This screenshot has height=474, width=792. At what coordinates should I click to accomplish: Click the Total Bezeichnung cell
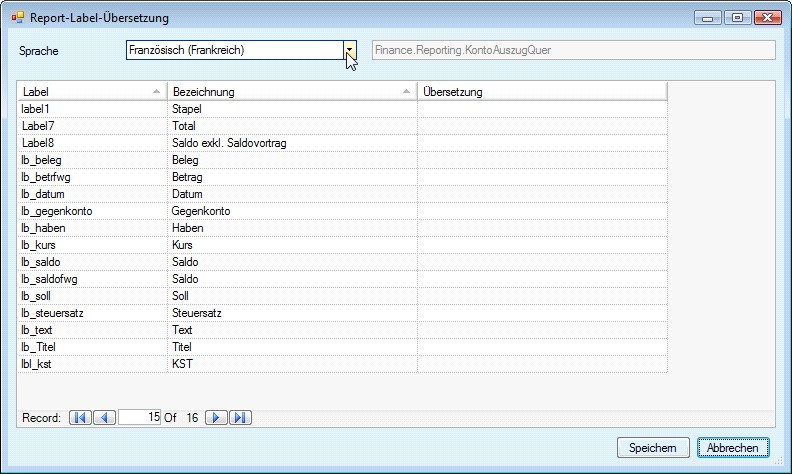click(292, 126)
